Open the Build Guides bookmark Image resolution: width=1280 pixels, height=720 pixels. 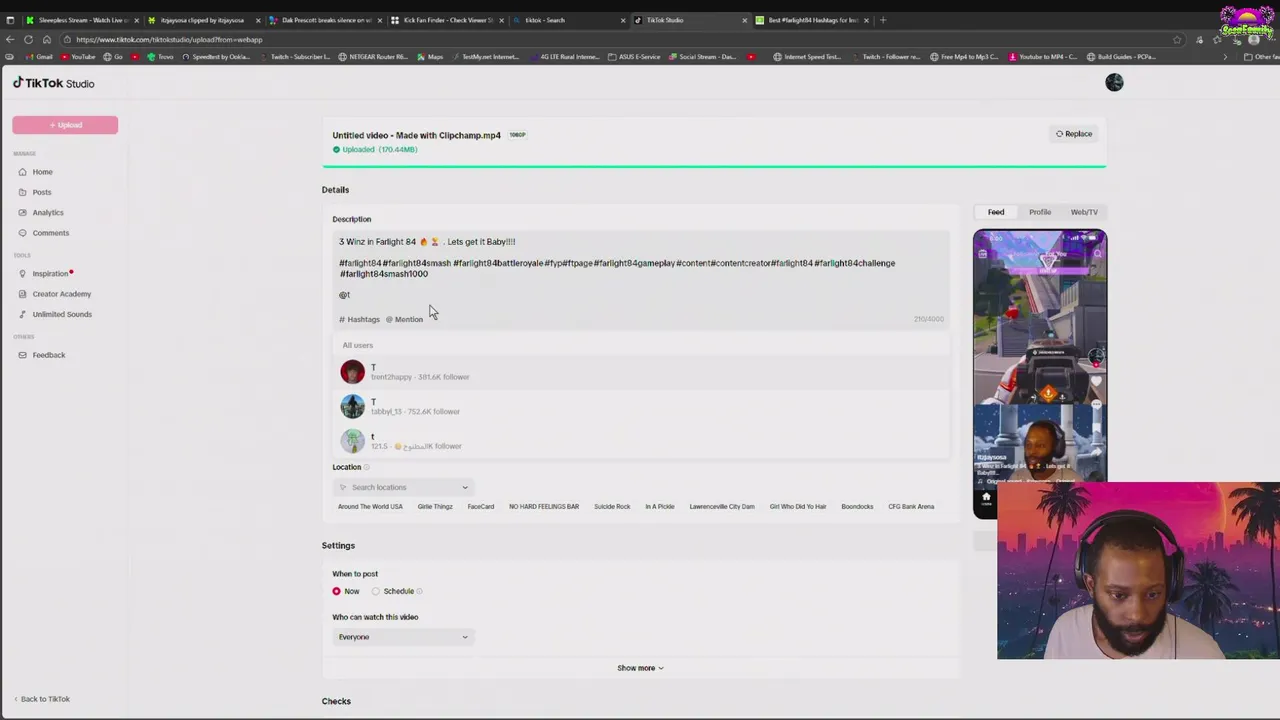tap(1121, 57)
